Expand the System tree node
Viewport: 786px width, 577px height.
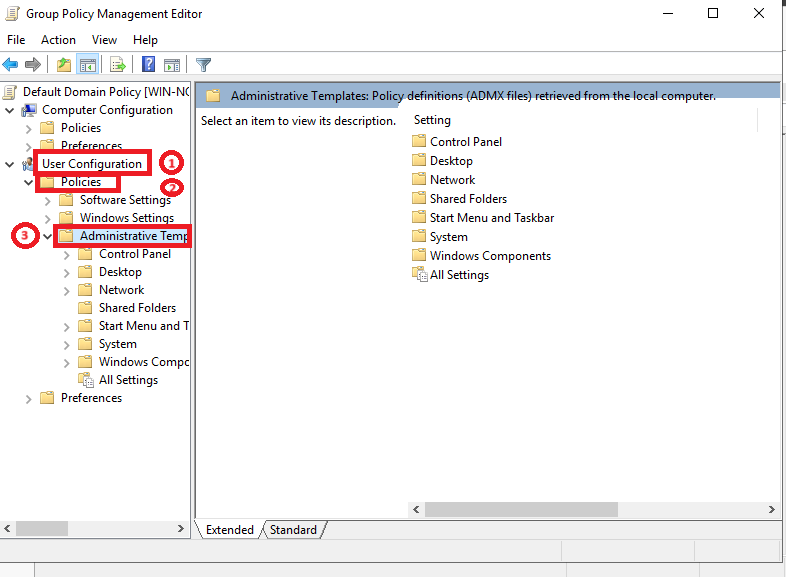[67, 345]
